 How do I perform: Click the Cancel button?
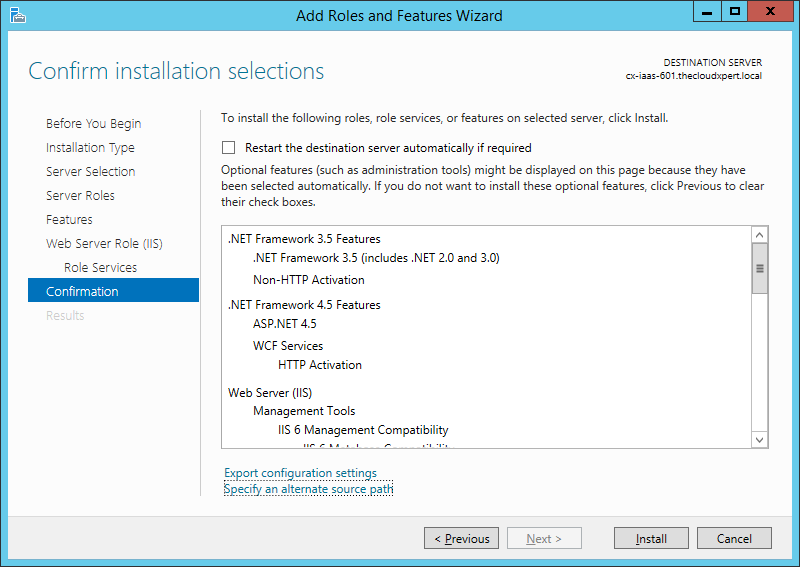pyautogui.click(x=734, y=538)
